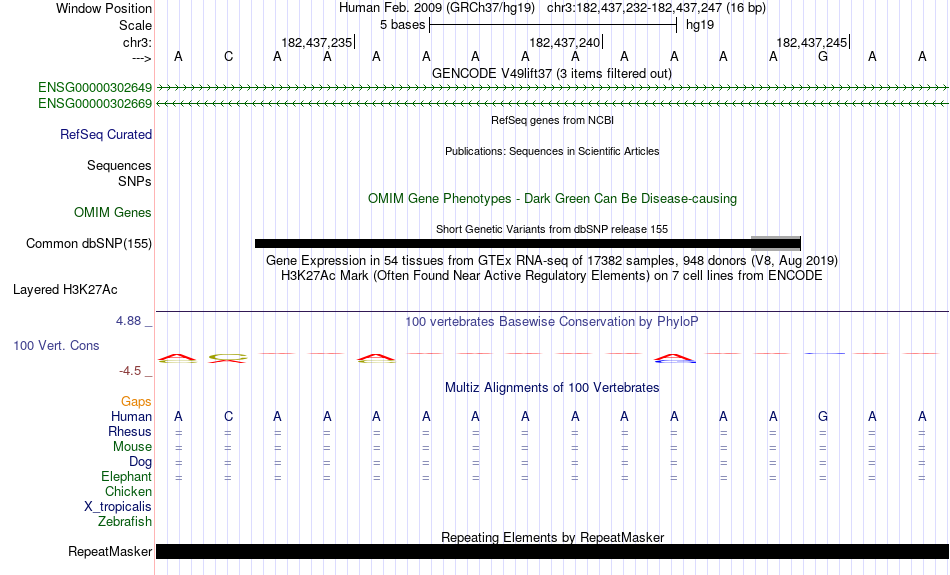Click Repeating Elements by RepeatMasker title
The height and width of the screenshot is (575, 950).
[553, 537]
